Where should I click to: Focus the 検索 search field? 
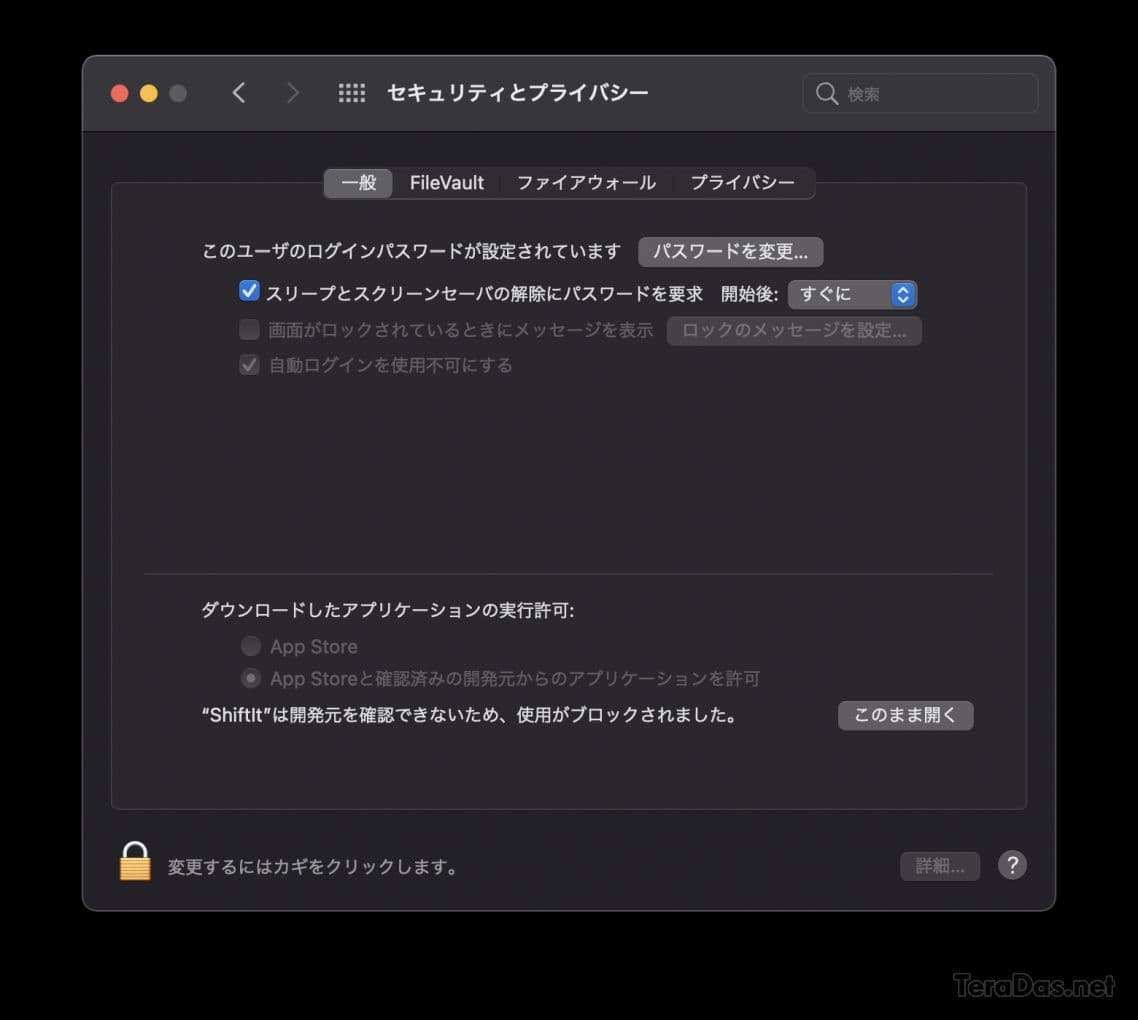point(920,94)
